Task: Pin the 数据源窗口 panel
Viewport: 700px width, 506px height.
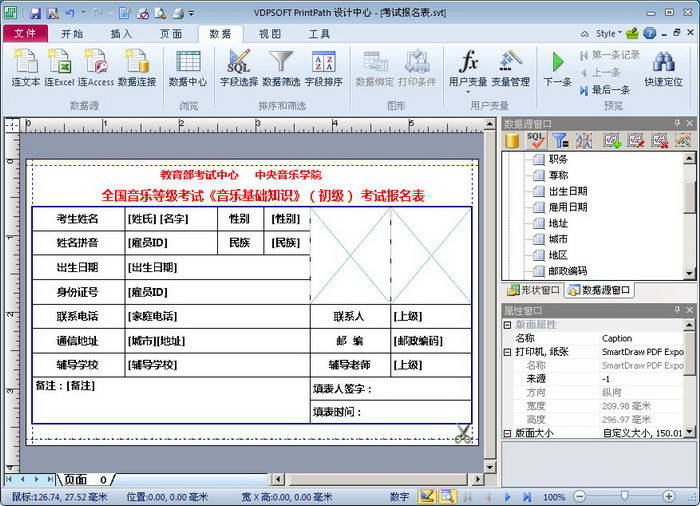Action: pos(677,124)
